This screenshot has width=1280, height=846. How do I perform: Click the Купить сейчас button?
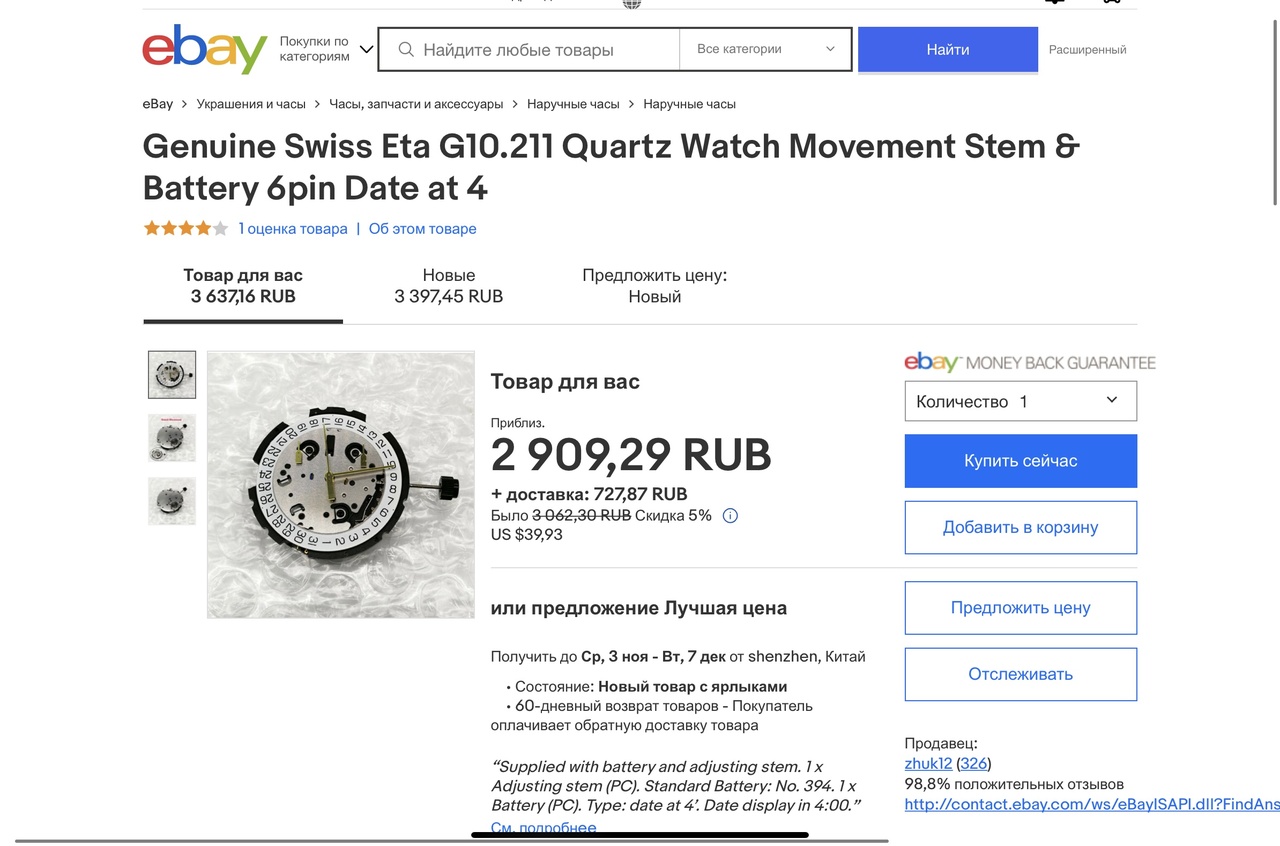click(1021, 461)
